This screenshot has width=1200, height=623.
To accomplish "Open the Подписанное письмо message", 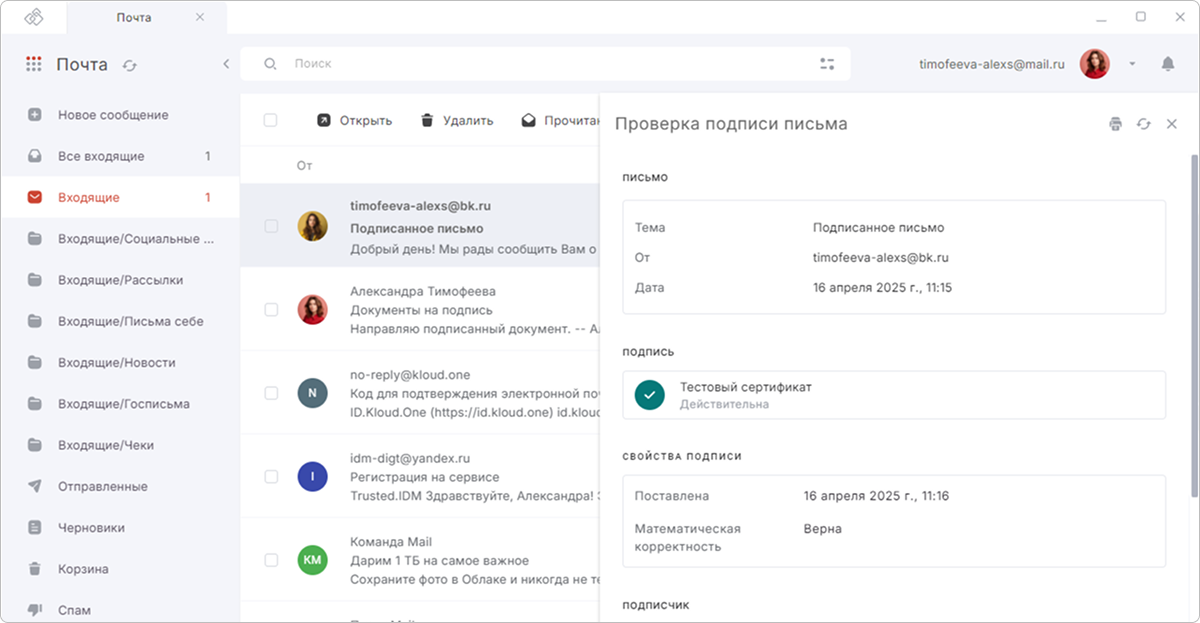I will click(x=420, y=226).
